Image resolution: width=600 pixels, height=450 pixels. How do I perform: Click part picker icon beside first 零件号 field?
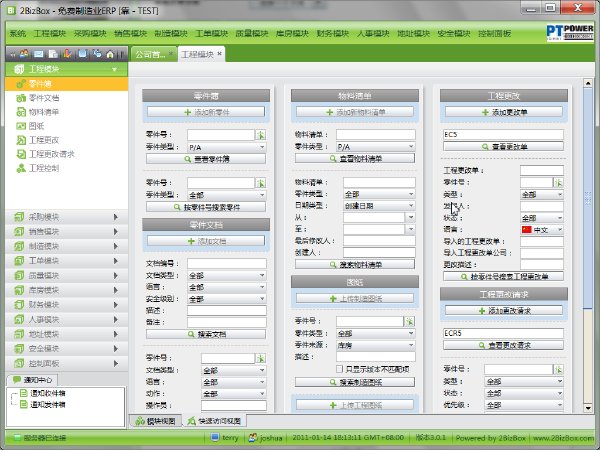pos(261,135)
